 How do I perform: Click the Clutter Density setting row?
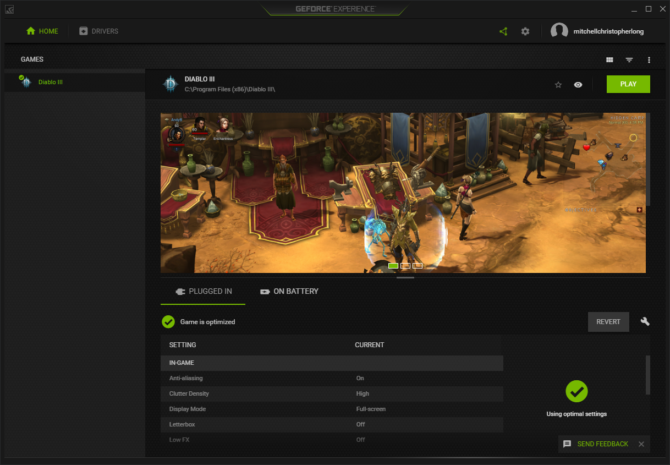tap(332, 394)
